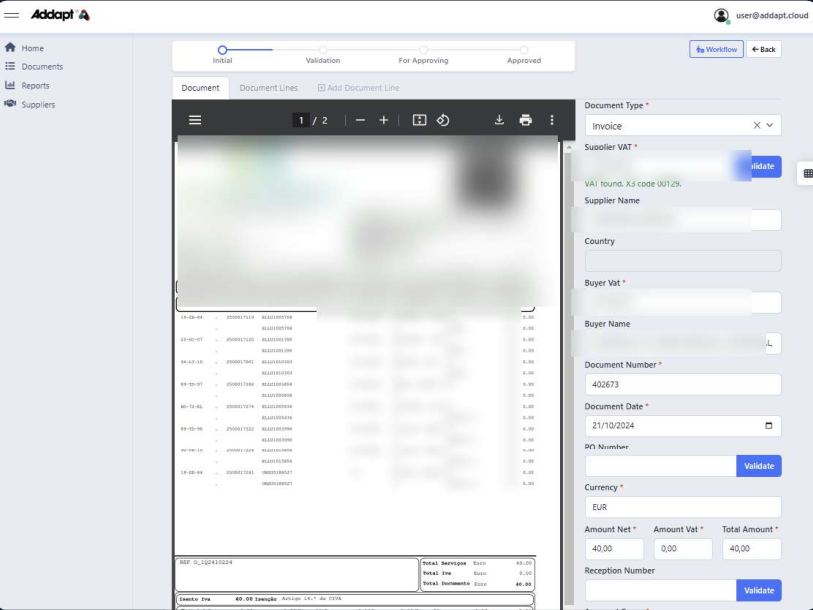Click the Back button

pos(764,49)
